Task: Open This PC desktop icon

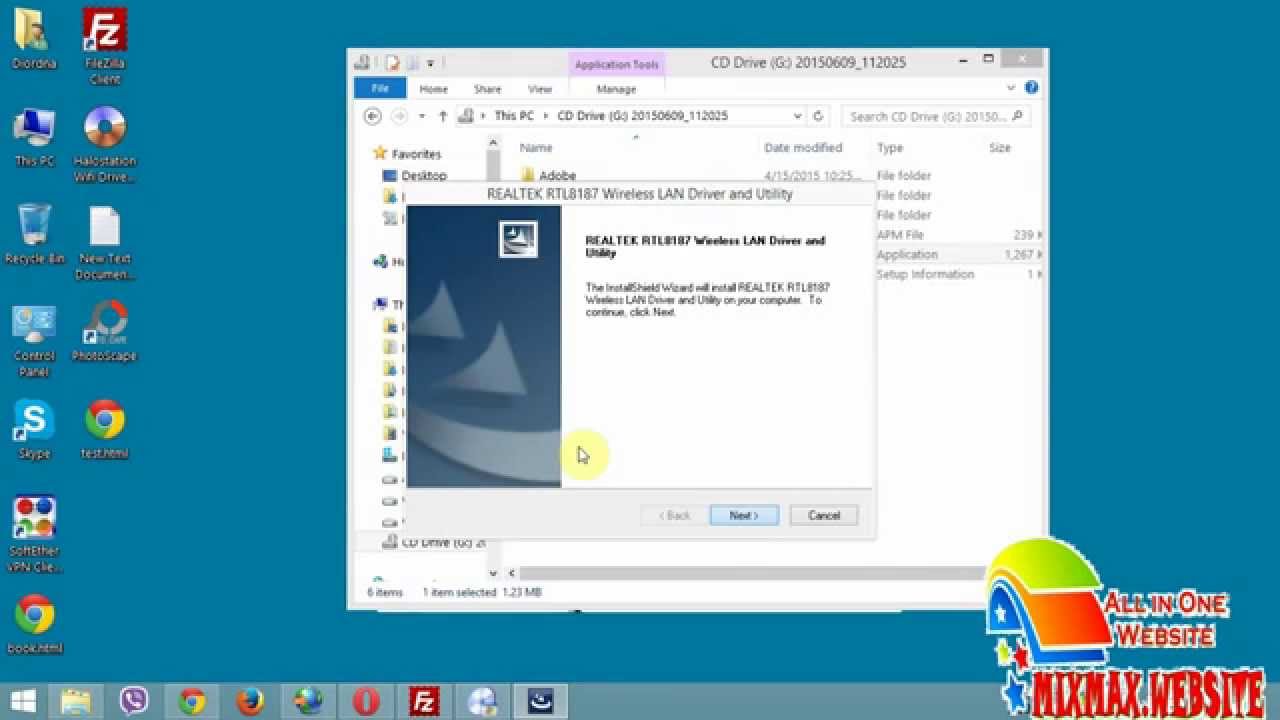Action: pyautogui.click(x=34, y=138)
